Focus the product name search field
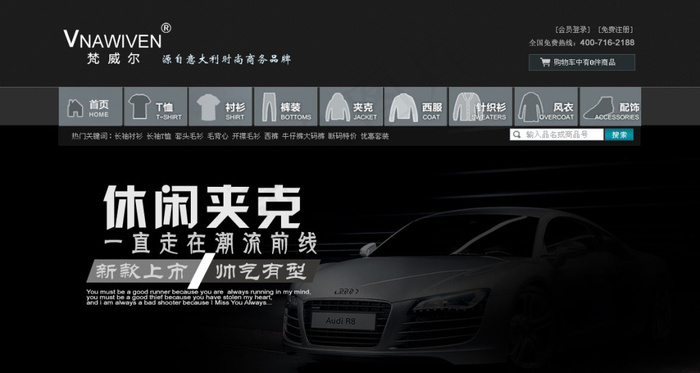 coord(557,134)
